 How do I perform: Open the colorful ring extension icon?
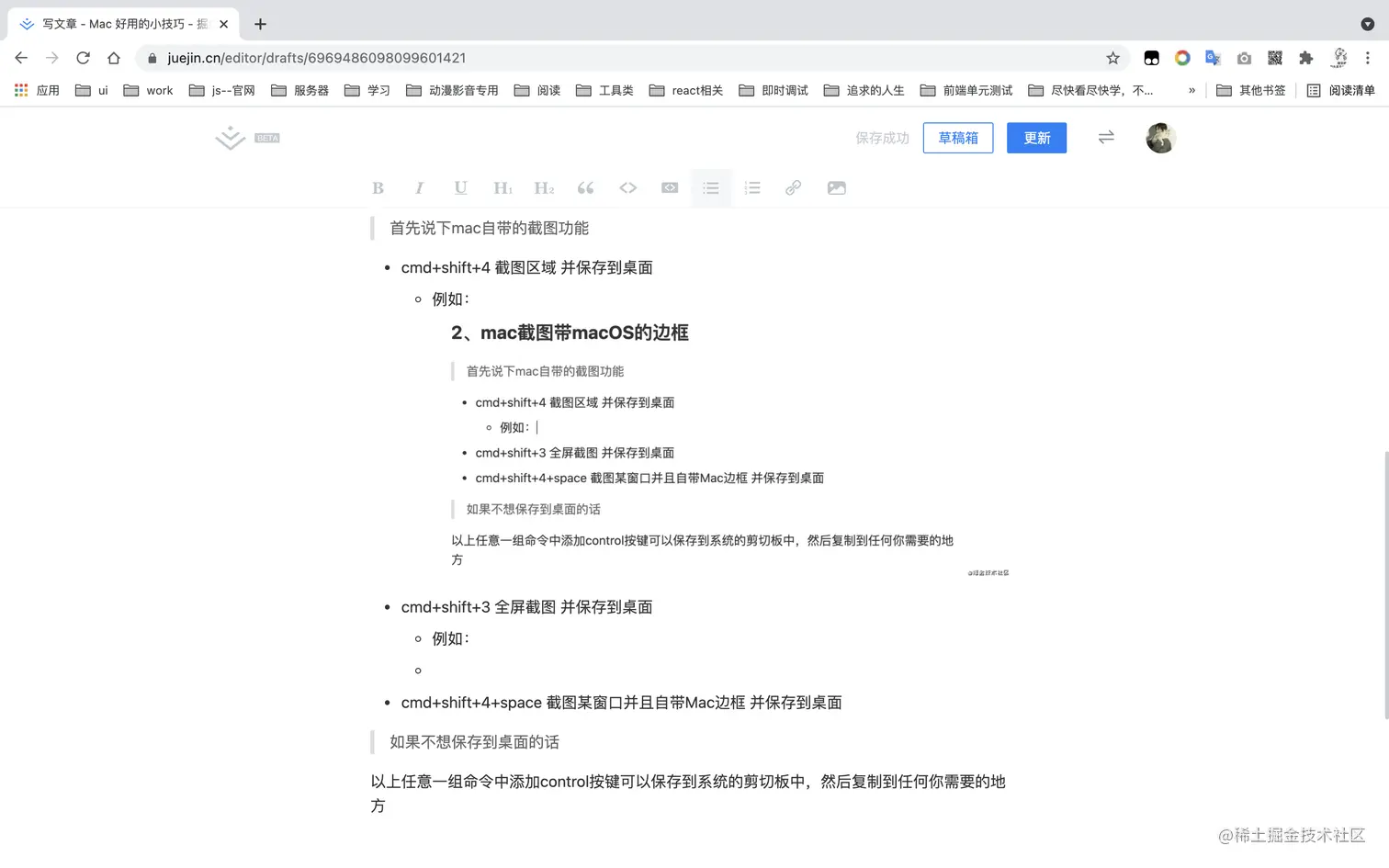tap(1182, 58)
